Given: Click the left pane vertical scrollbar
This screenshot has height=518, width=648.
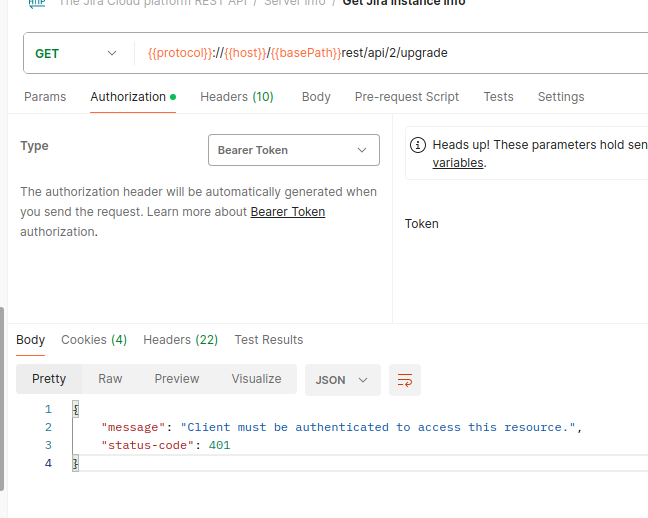Looking at the screenshot, I should tap(2, 399).
